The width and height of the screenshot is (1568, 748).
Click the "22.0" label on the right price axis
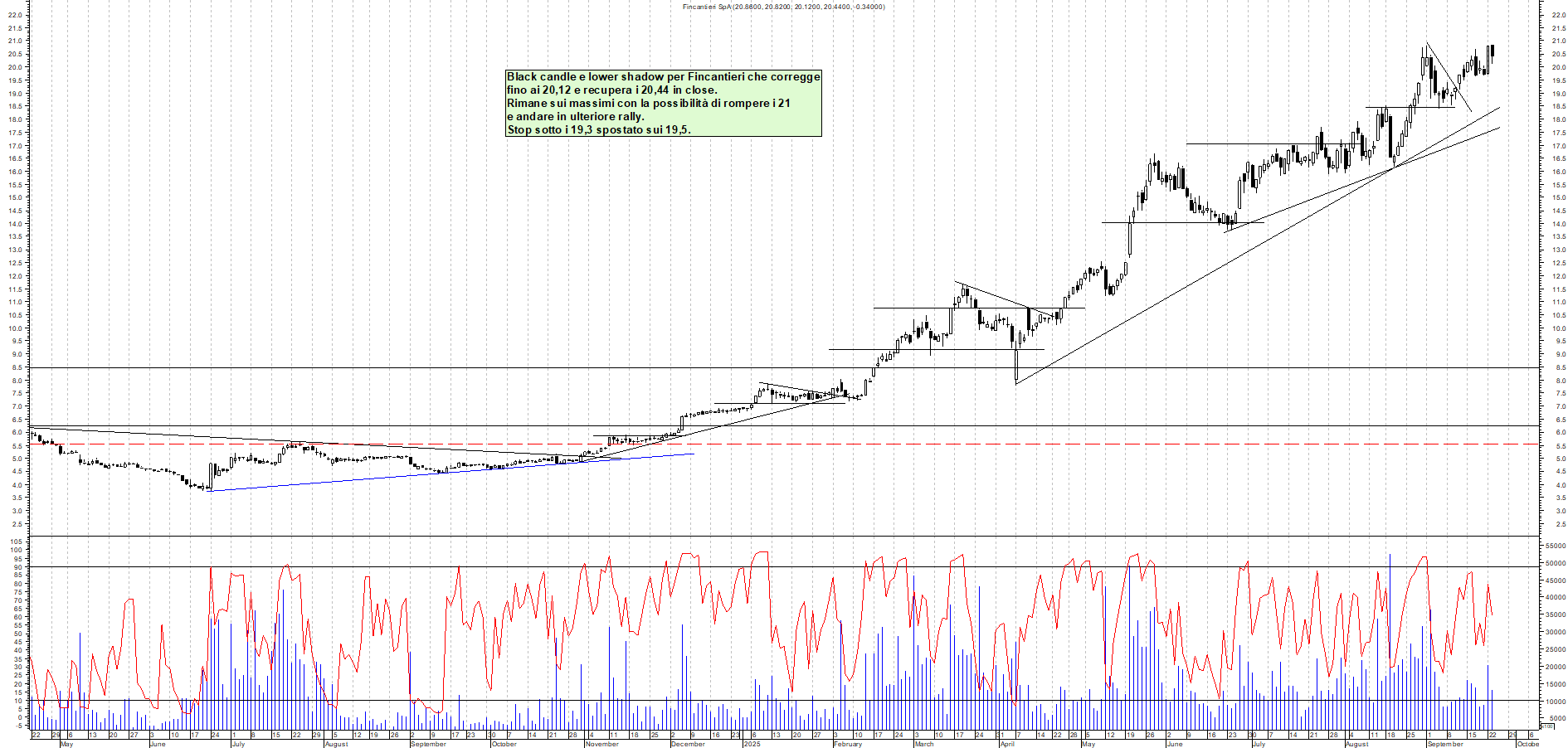coord(1557,15)
